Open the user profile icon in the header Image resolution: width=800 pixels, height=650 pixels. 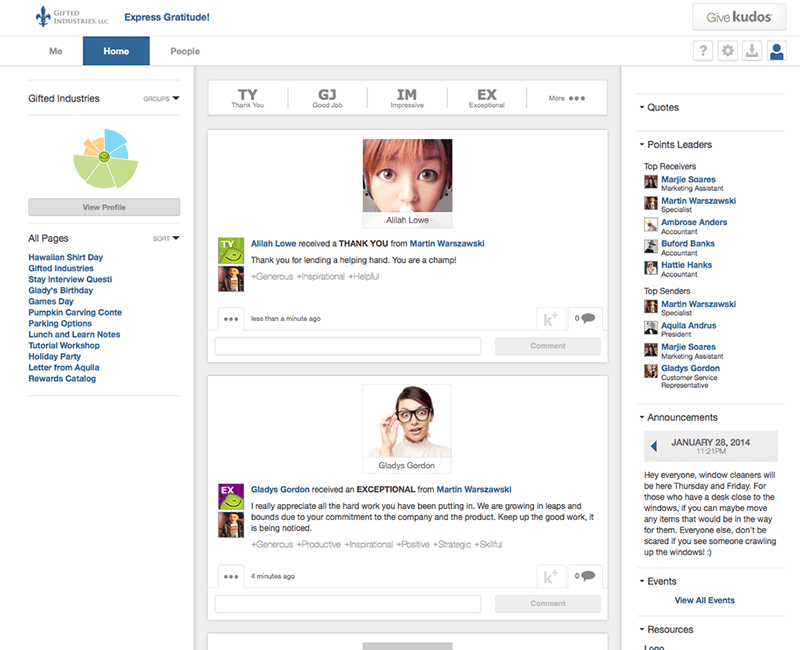777,51
